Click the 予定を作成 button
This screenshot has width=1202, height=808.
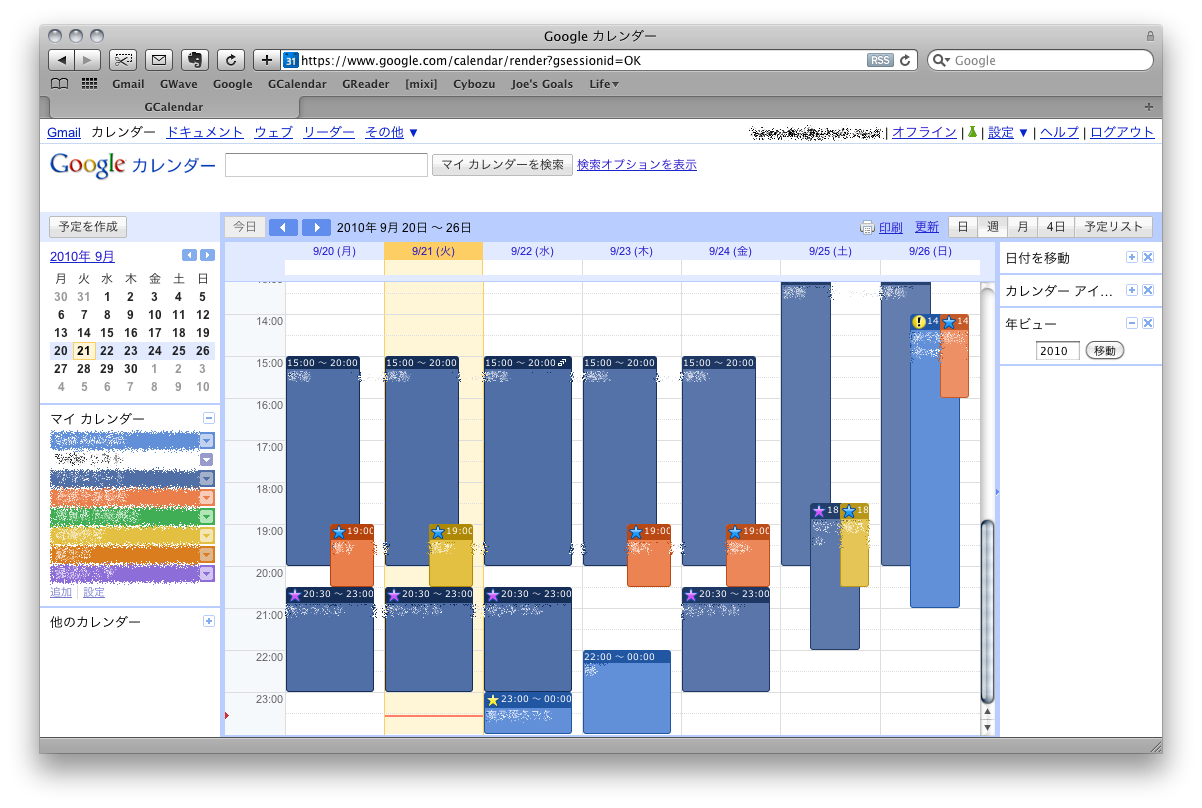click(x=88, y=227)
